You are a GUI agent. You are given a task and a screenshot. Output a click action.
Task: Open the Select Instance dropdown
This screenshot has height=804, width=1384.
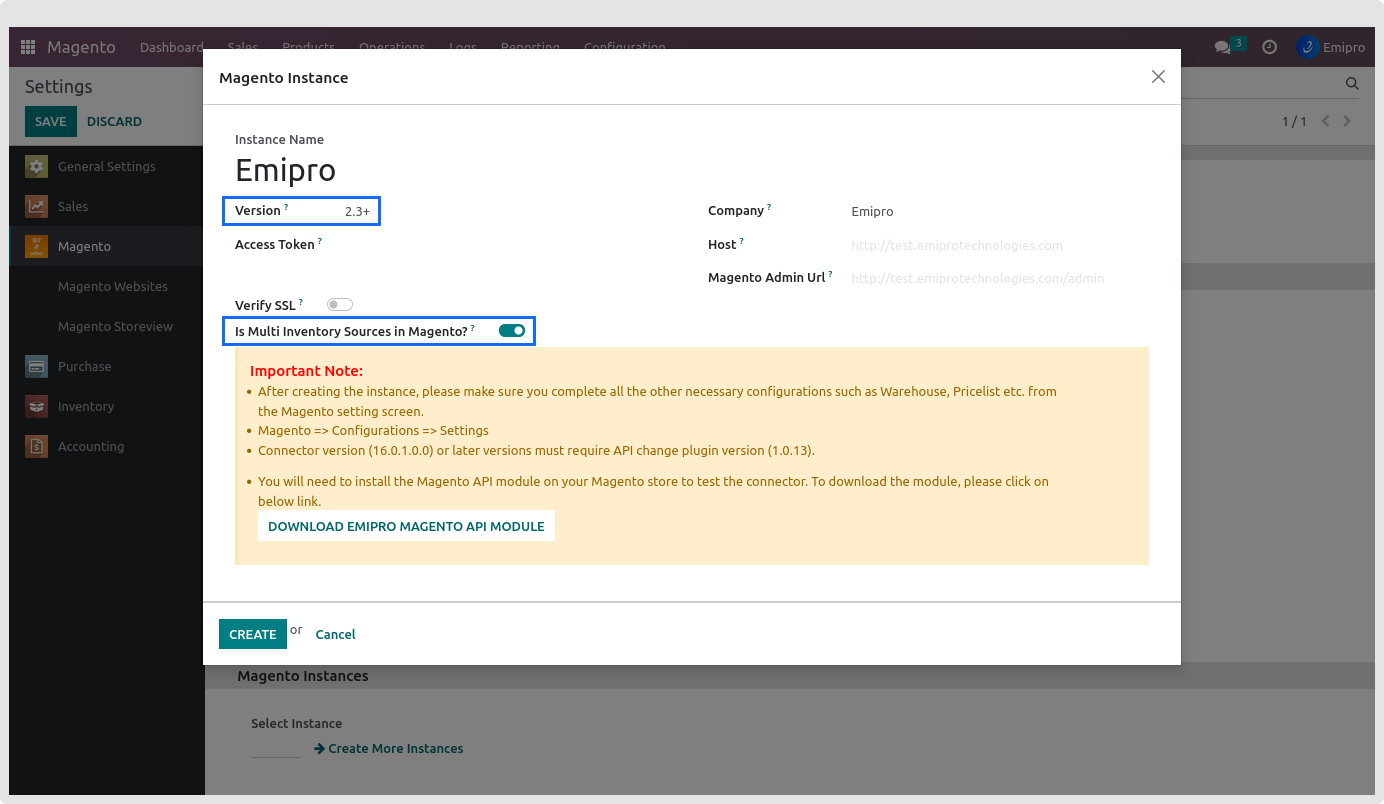click(x=276, y=748)
